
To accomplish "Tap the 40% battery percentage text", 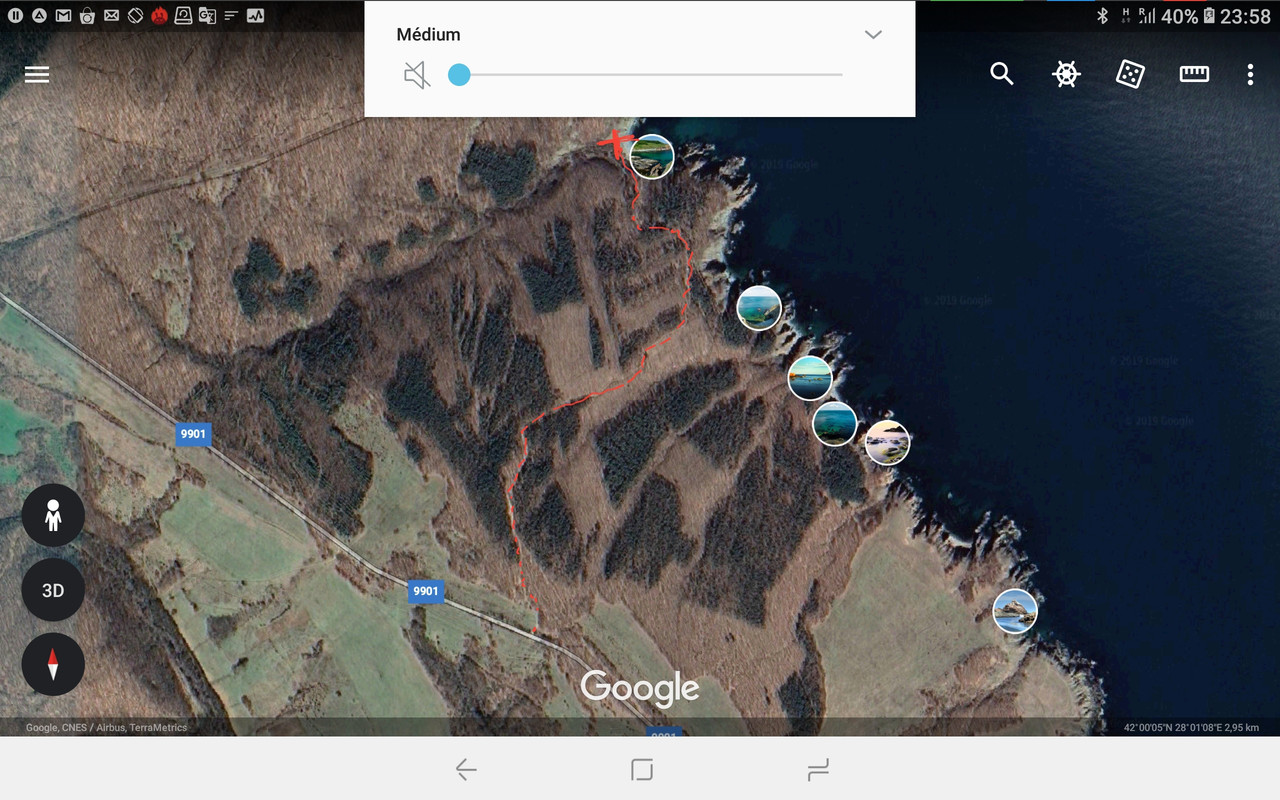I will tap(1180, 16).
